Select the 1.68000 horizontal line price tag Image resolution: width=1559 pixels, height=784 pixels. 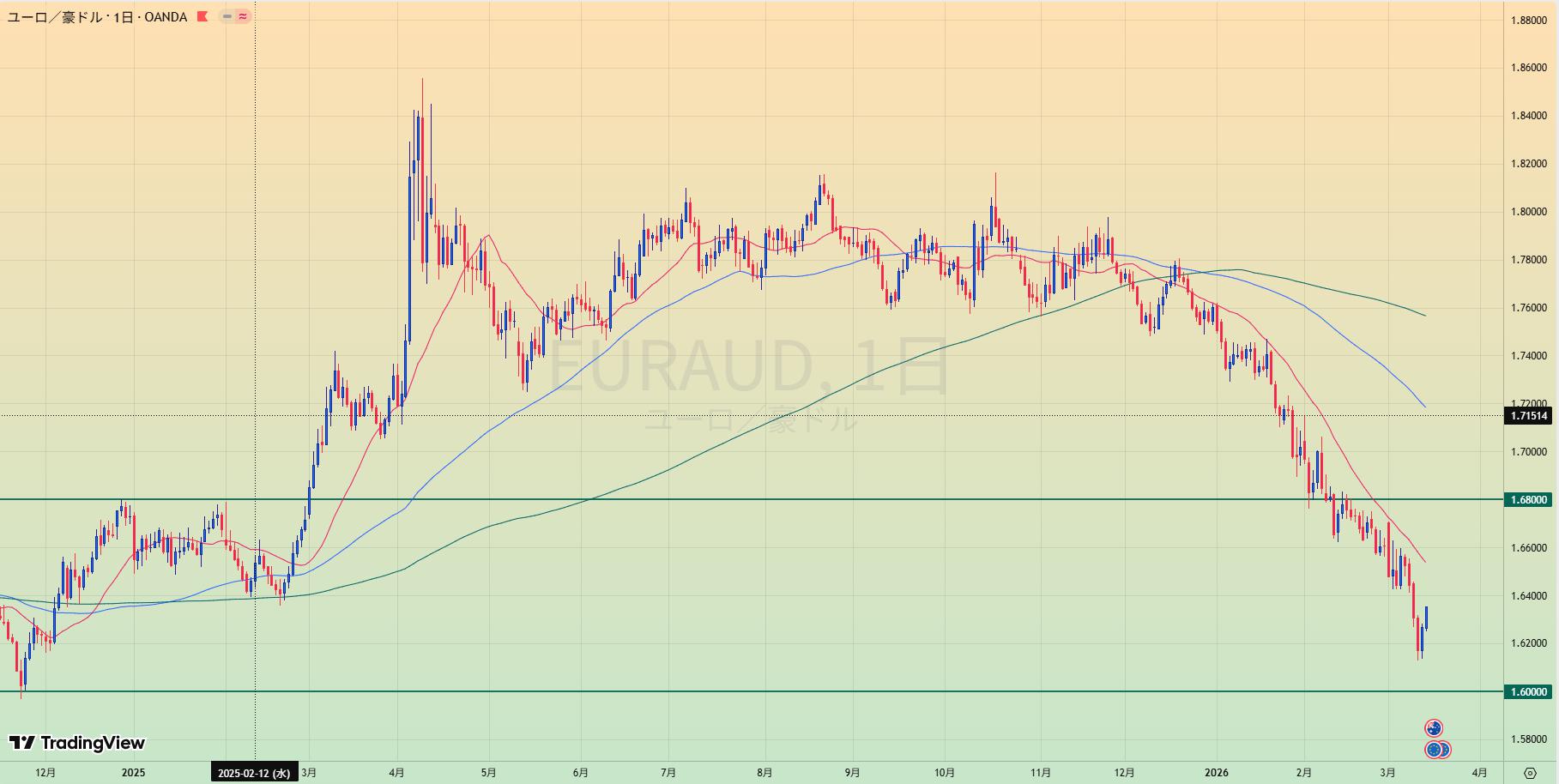pos(1529,499)
